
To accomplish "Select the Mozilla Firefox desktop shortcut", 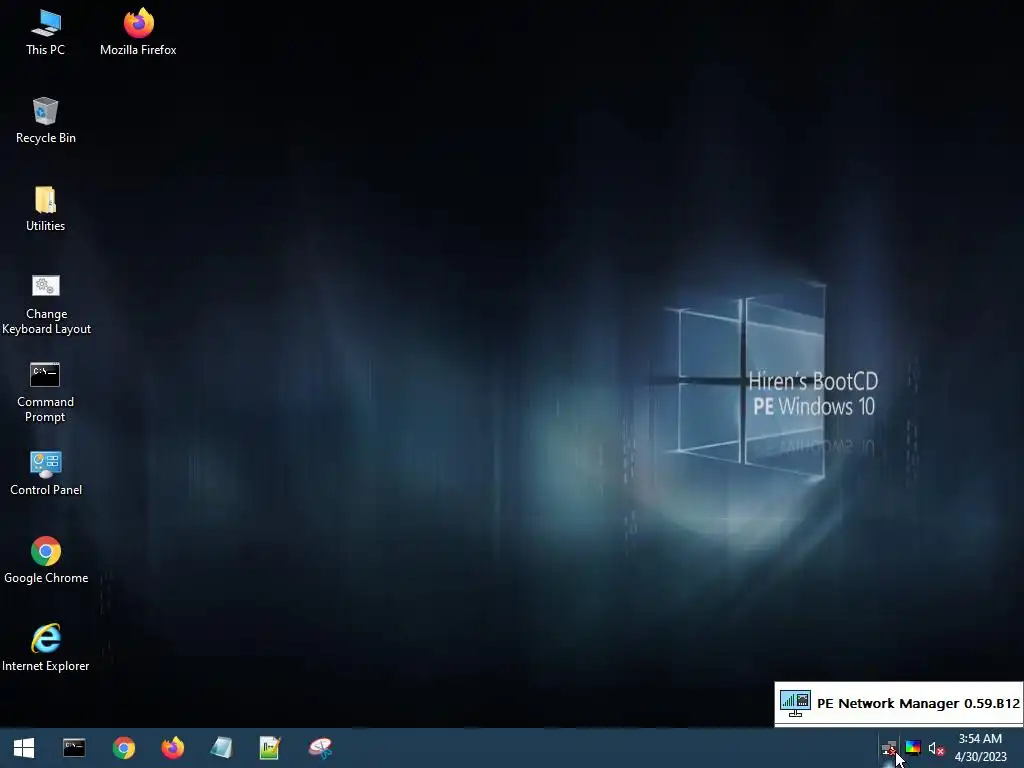I will tap(138, 33).
